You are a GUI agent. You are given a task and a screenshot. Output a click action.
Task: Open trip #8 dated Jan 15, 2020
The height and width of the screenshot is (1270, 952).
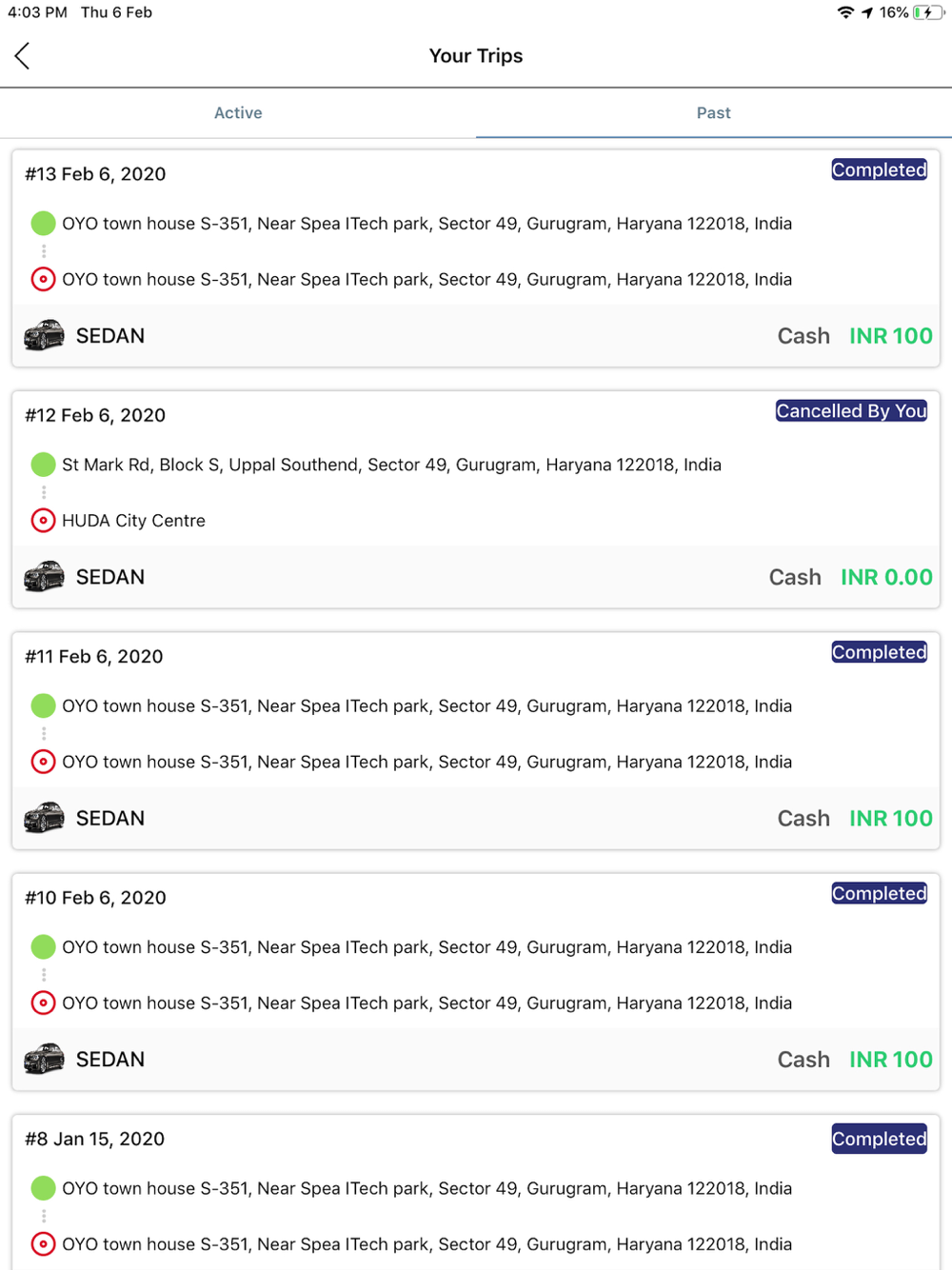click(95, 1139)
